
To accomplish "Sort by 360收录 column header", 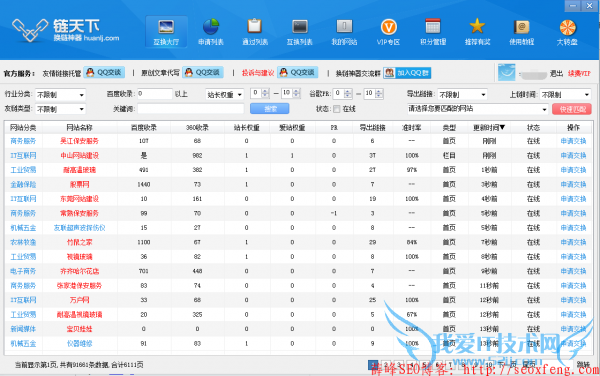I will 197,127.
